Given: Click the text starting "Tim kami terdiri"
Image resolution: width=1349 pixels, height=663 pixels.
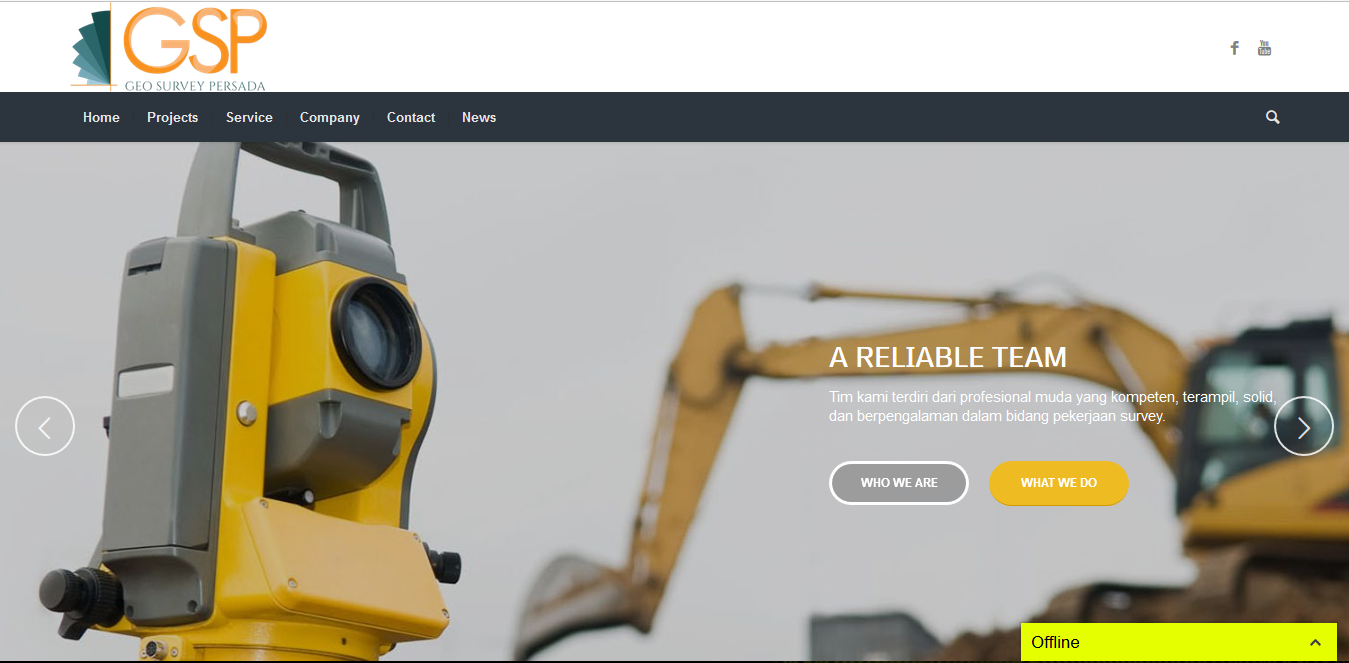Looking at the screenshot, I should click(1053, 407).
